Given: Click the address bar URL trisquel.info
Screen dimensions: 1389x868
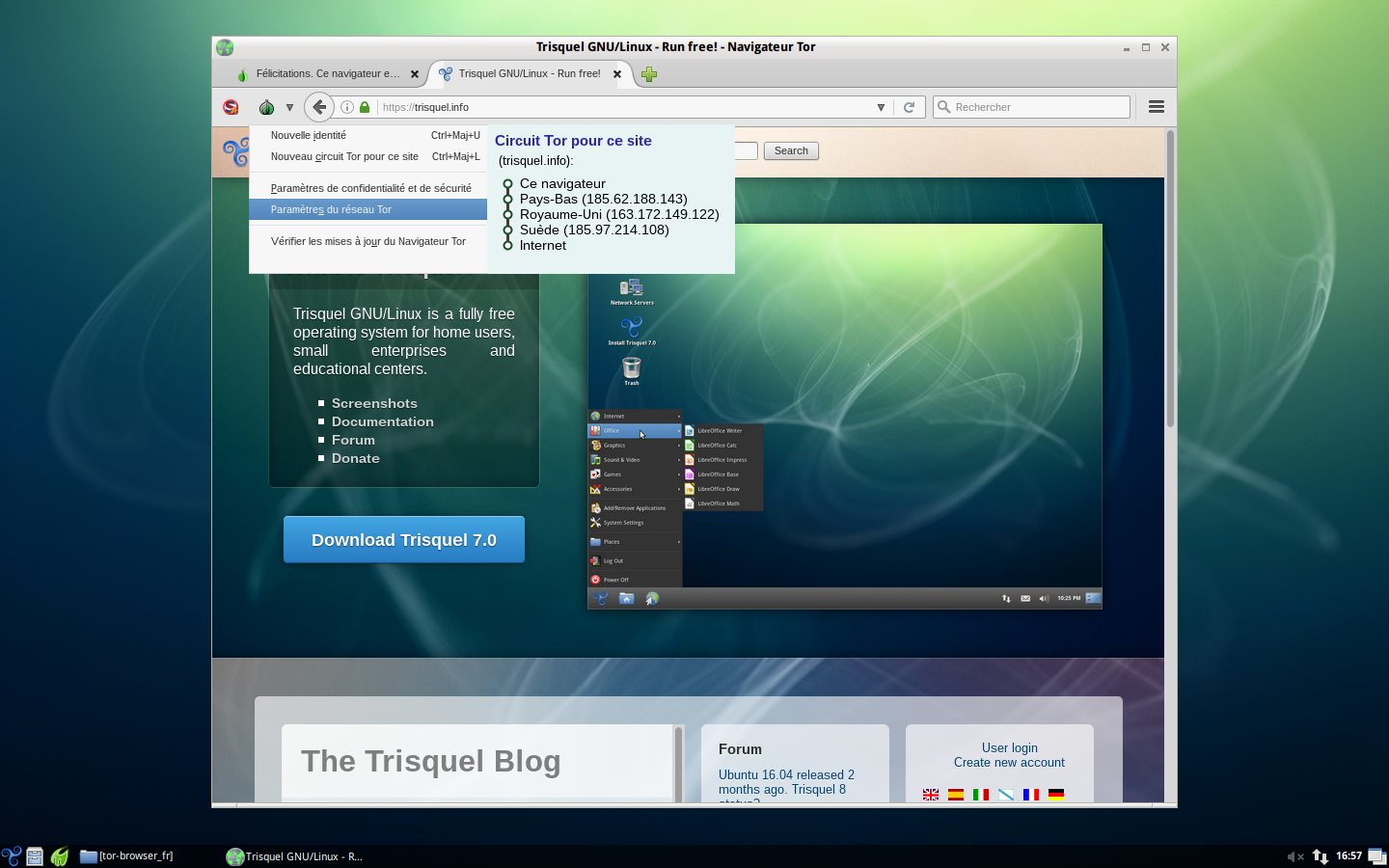Looking at the screenshot, I should point(425,107).
